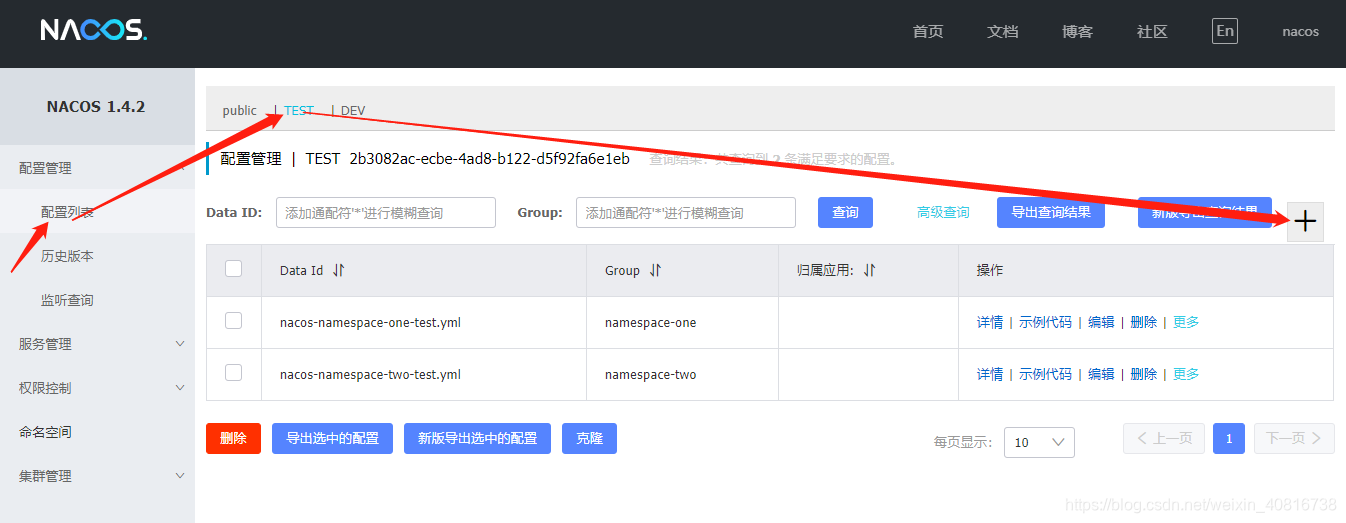View 详情 for nacos-namespace-one-test.yml
Viewport: 1346px width, 523px height.
tap(990, 322)
